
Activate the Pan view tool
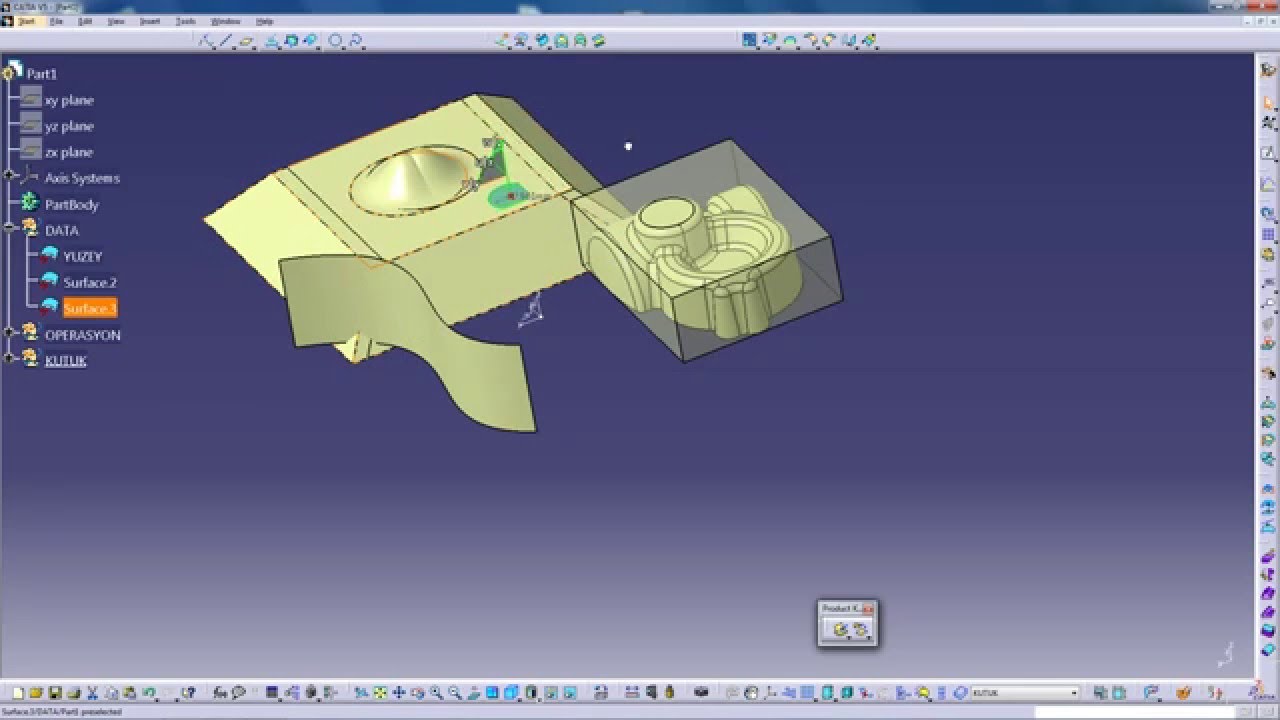click(x=398, y=692)
